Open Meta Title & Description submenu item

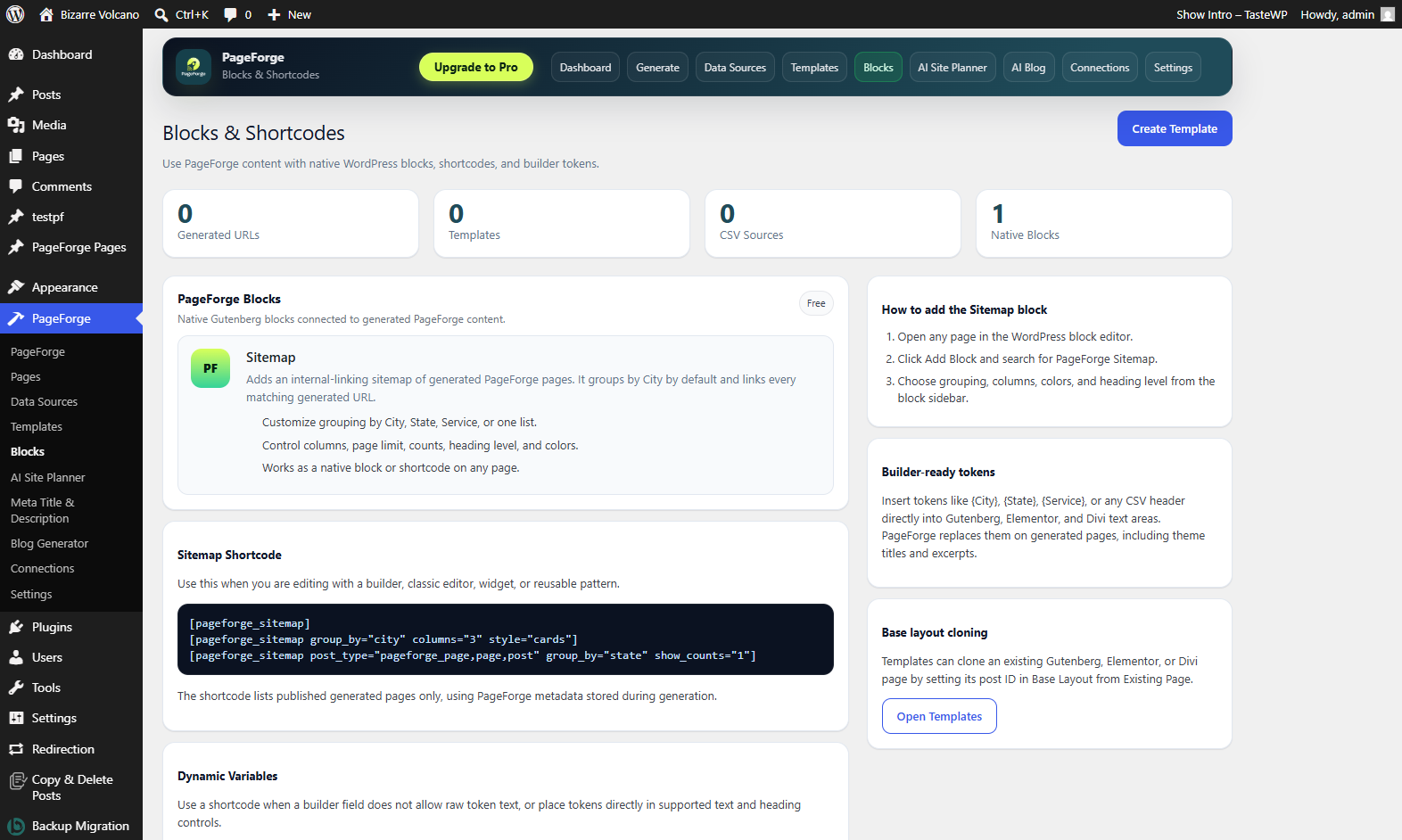click(43, 511)
